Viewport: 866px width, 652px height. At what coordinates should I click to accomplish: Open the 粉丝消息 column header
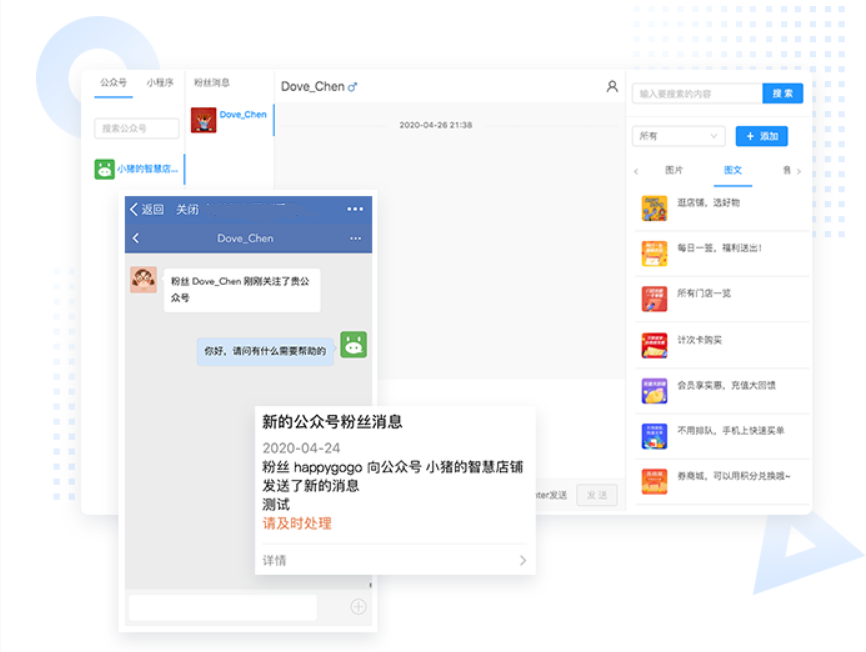212,83
